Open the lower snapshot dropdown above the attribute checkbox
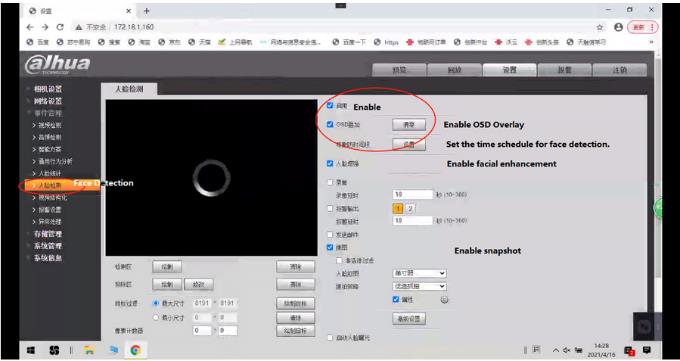Image resolution: width=680 pixels, height=361 pixels. click(419, 286)
